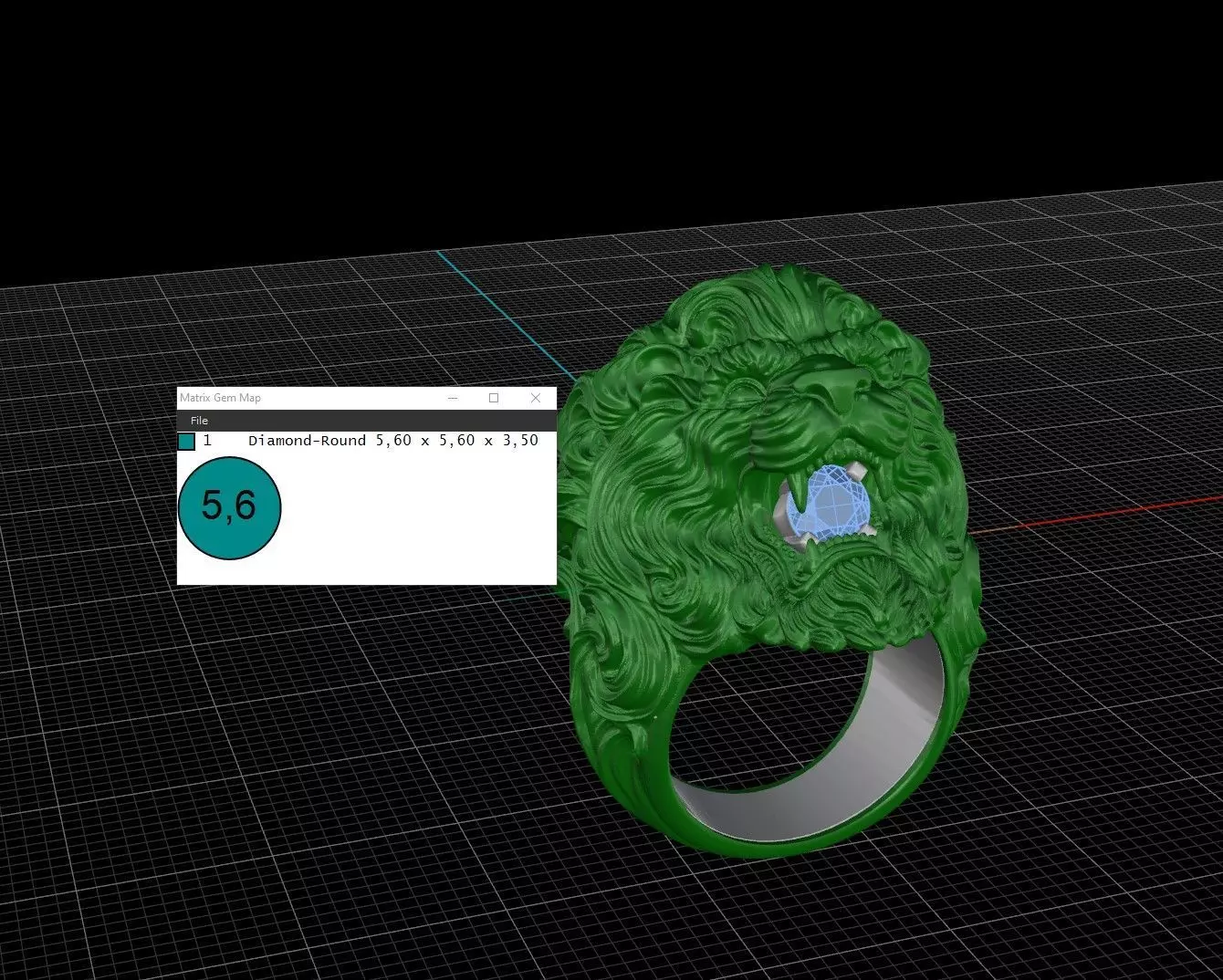Click the teal 5,6 gem circle preview
Screen dimensions: 1223x980
(229, 507)
